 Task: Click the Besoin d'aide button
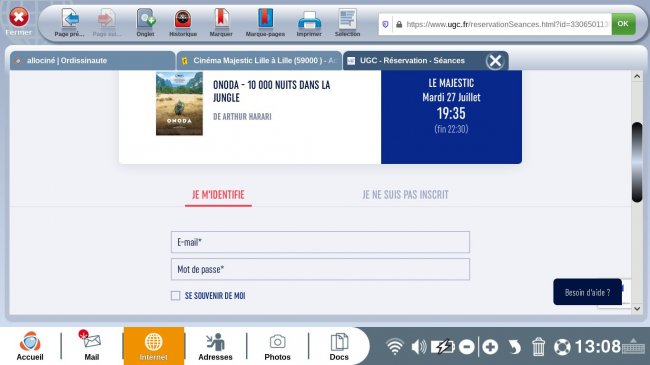pyautogui.click(x=587, y=292)
